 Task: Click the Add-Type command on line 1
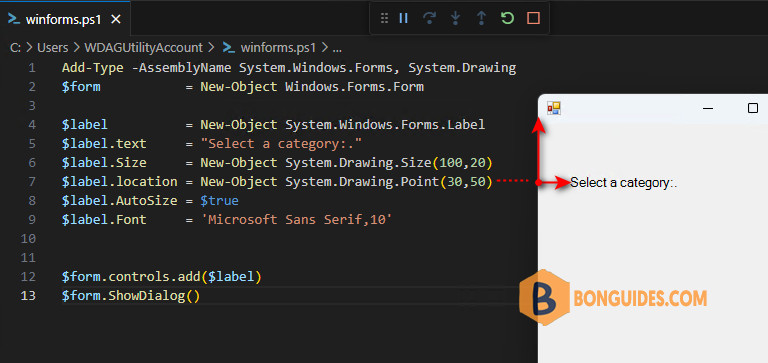coord(93,68)
